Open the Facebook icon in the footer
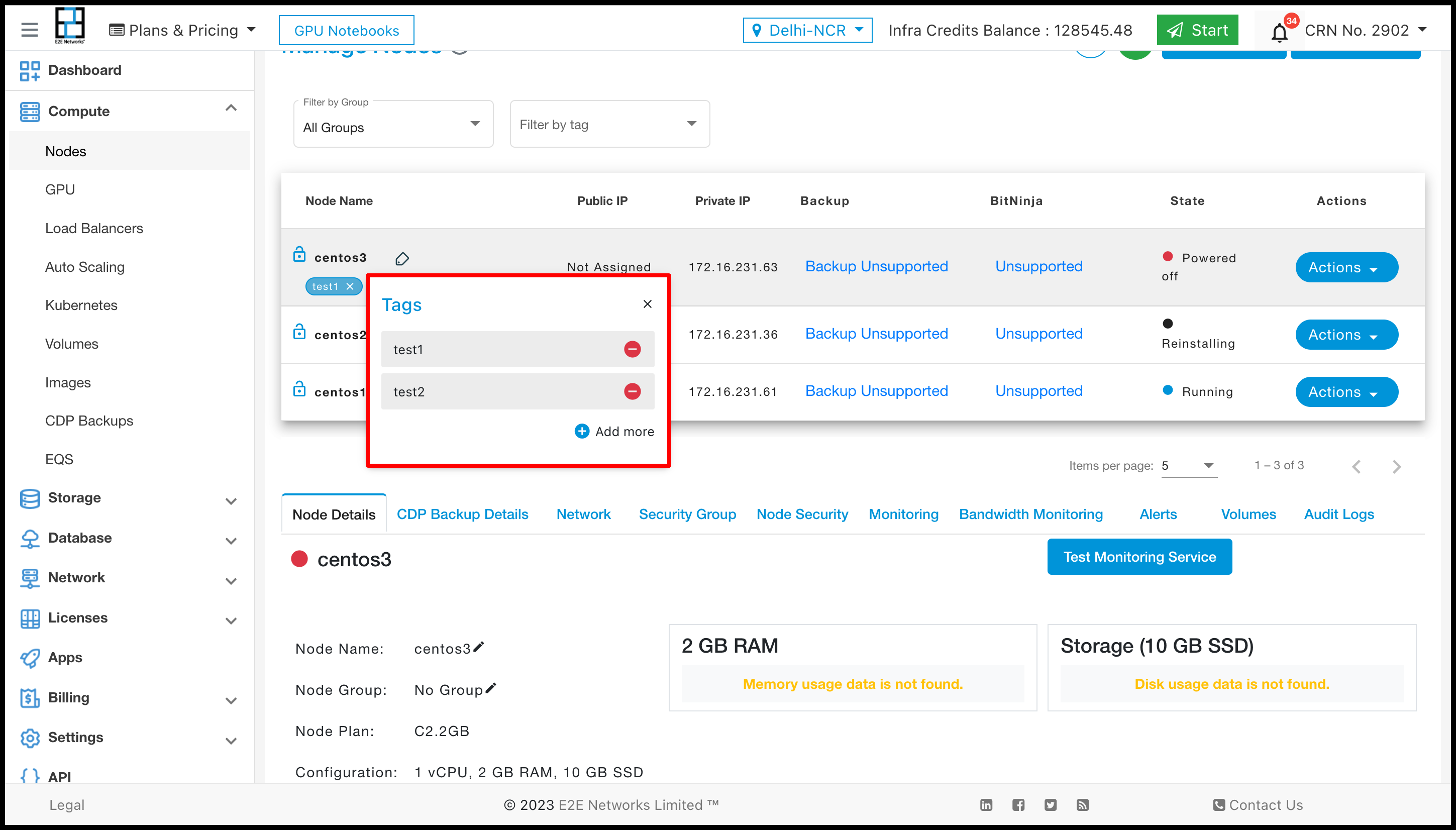Image resolution: width=1456 pixels, height=830 pixels. tap(1018, 805)
